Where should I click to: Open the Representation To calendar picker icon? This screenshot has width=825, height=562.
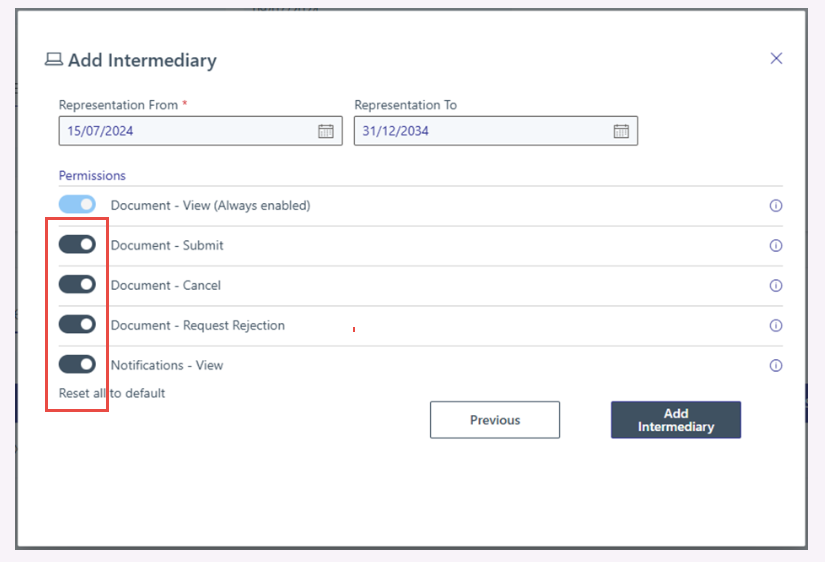click(621, 131)
